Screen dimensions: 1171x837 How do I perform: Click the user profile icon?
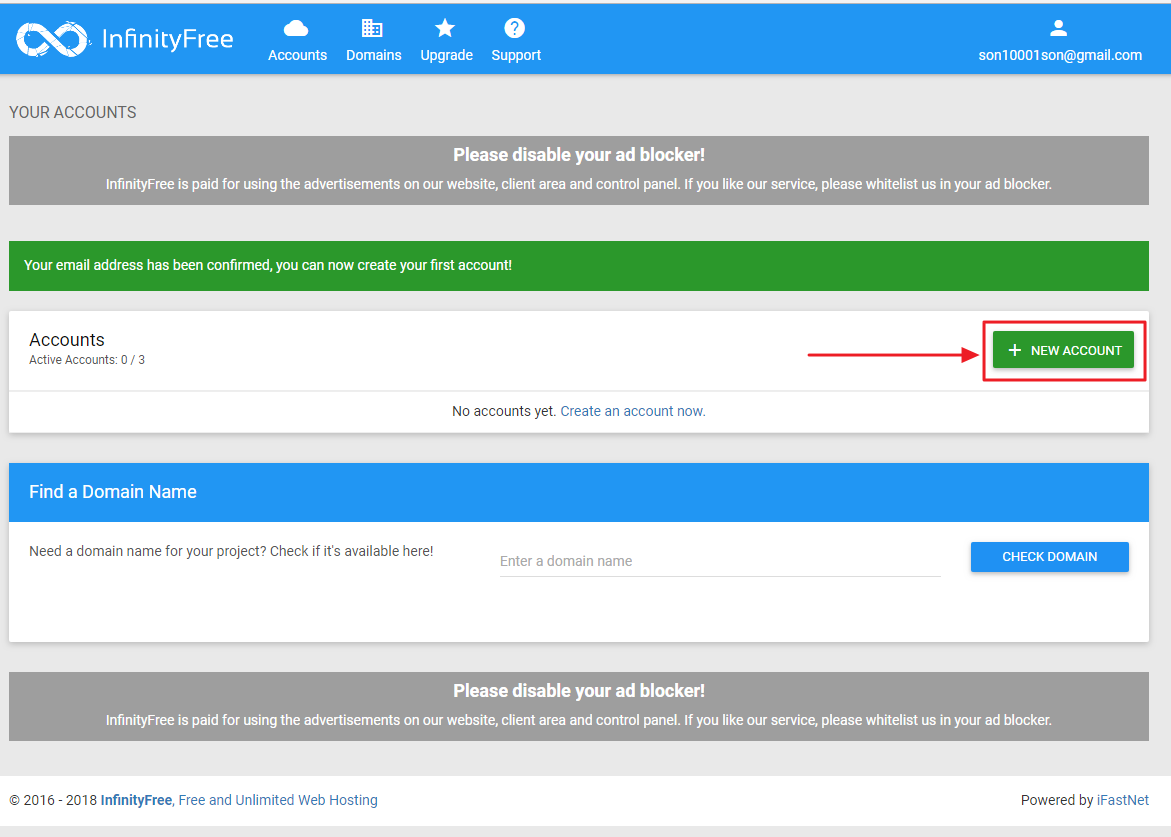tap(1058, 29)
